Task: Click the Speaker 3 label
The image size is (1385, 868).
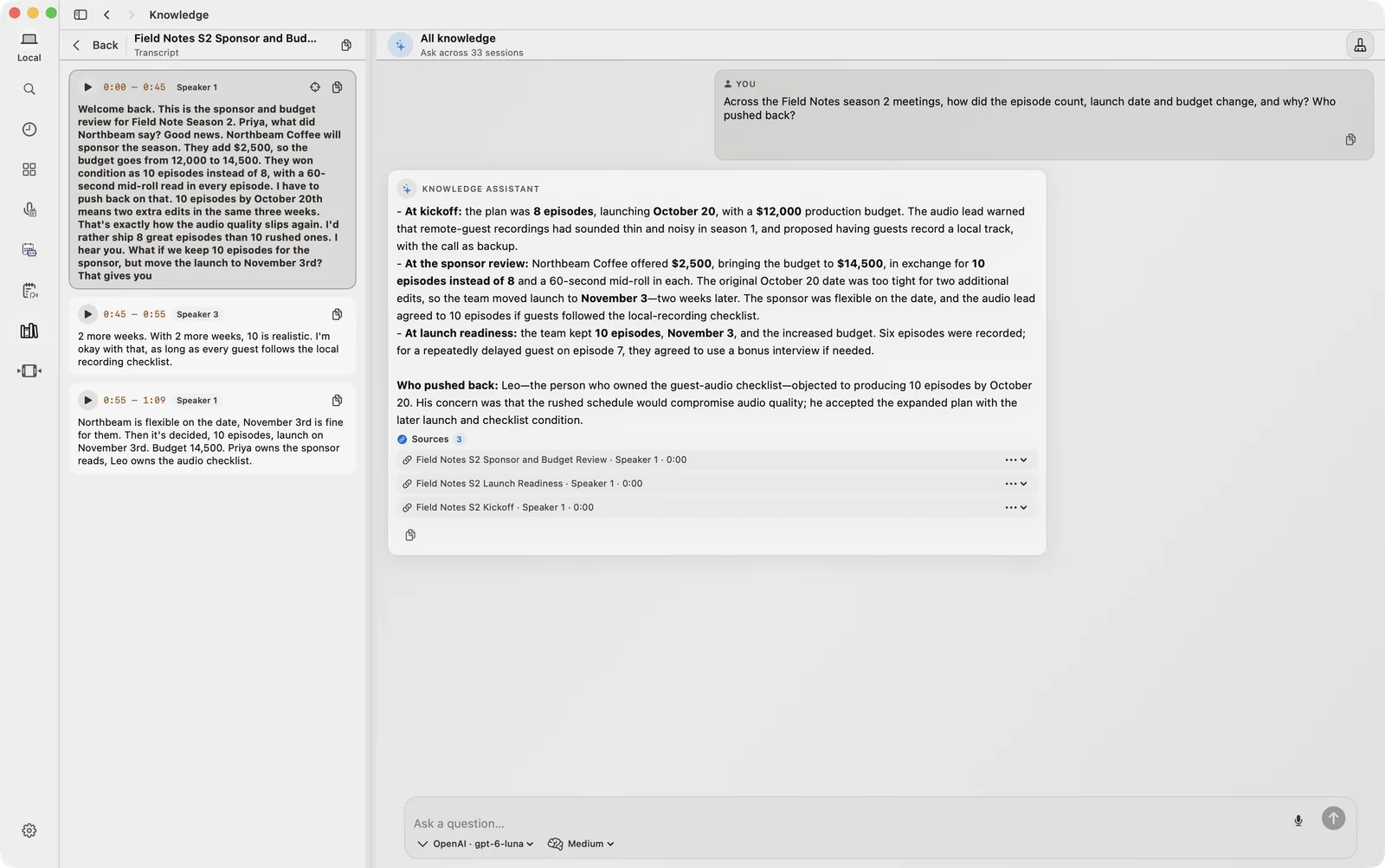Action: 197,315
